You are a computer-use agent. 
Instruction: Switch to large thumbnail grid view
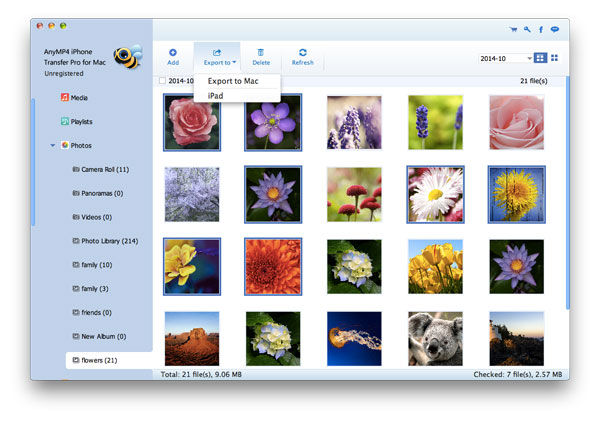coord(541,58)
